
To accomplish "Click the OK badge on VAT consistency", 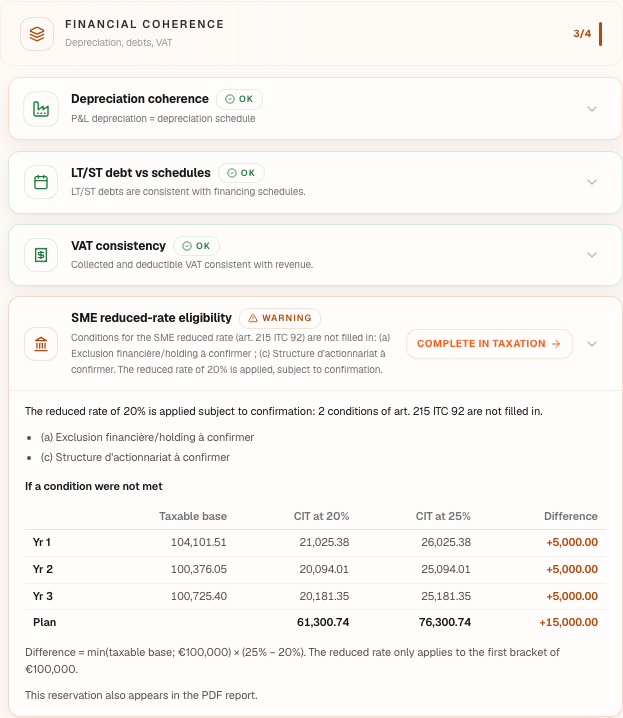I will pyautogui.click(x=196, y=246).
